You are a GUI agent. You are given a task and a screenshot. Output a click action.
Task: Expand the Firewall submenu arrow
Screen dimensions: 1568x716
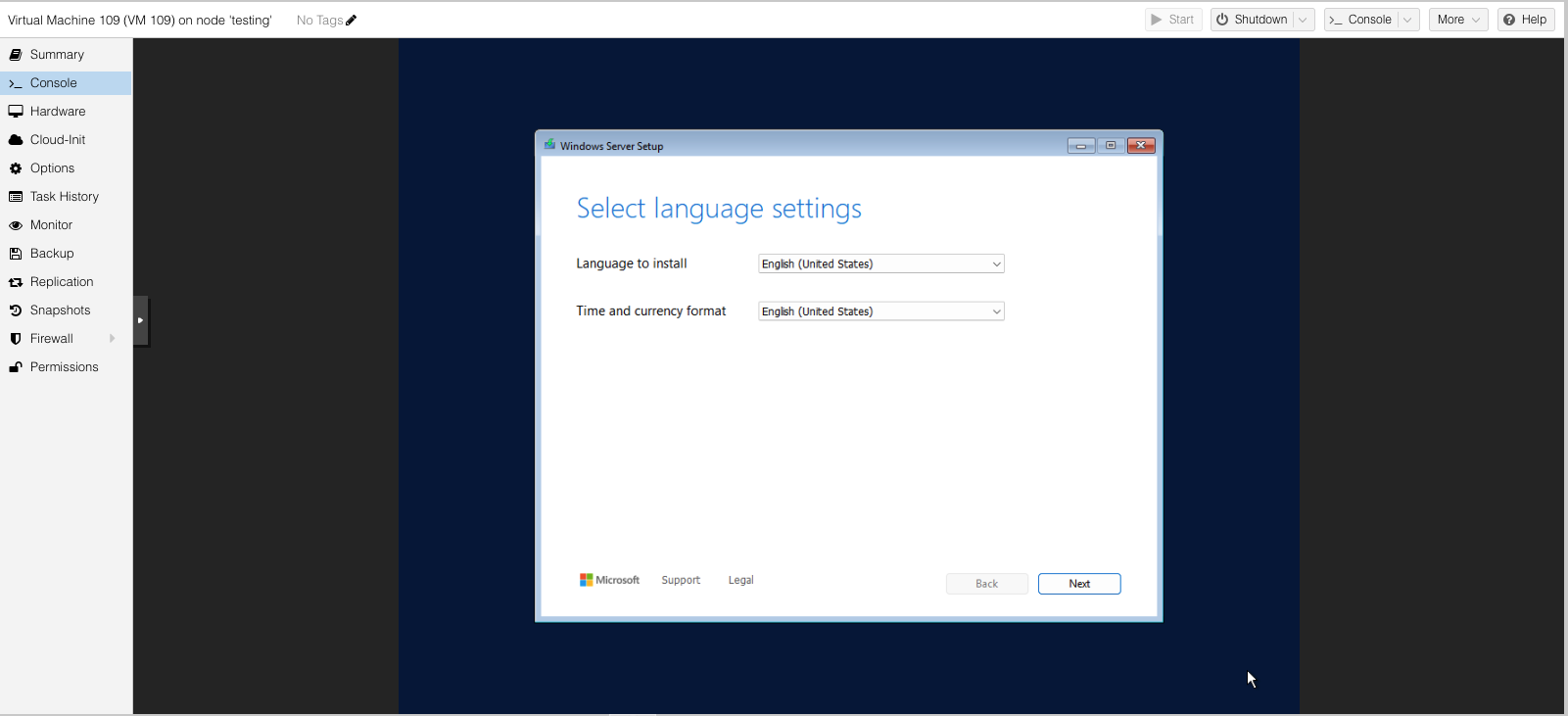pos(112,339)
